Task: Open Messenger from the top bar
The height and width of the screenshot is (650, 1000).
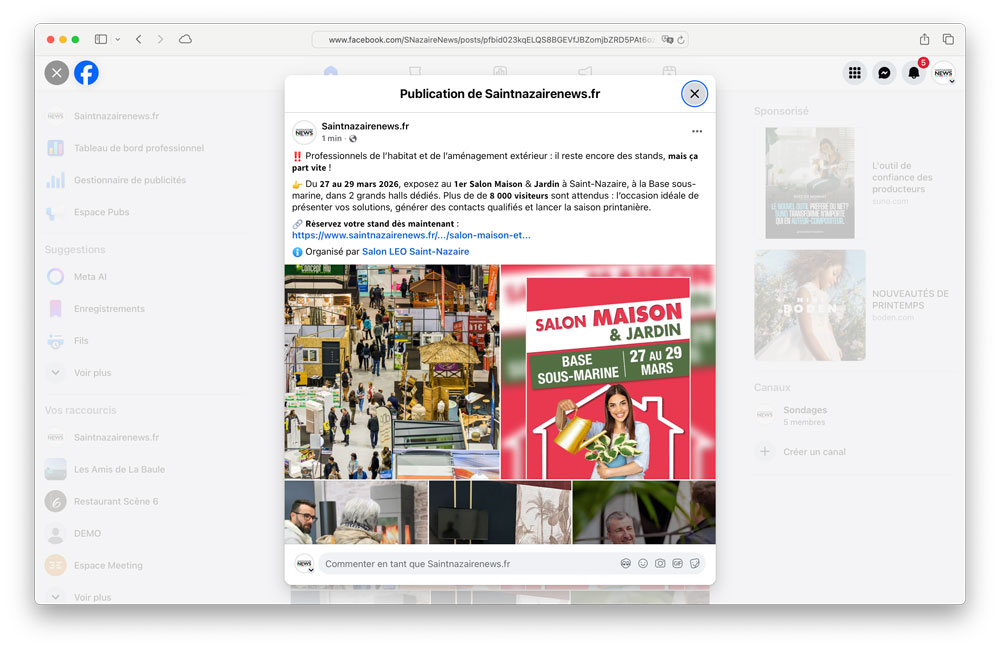Action: tap(884, 72)
